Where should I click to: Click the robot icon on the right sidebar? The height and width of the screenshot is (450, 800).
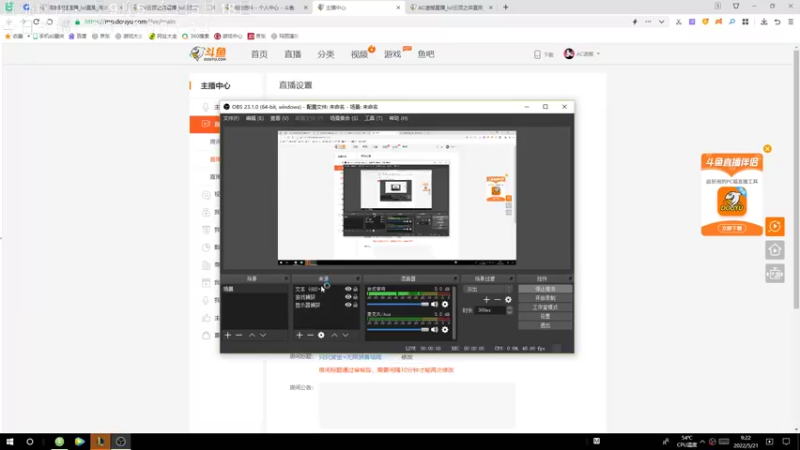point(774,274)
